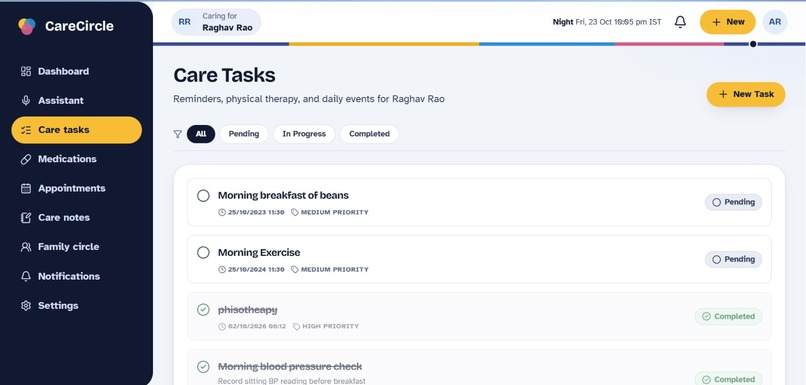The image size is (806, 385).
Task: Click Completed status badge for phisotheapy
Action: click(728, 317)
